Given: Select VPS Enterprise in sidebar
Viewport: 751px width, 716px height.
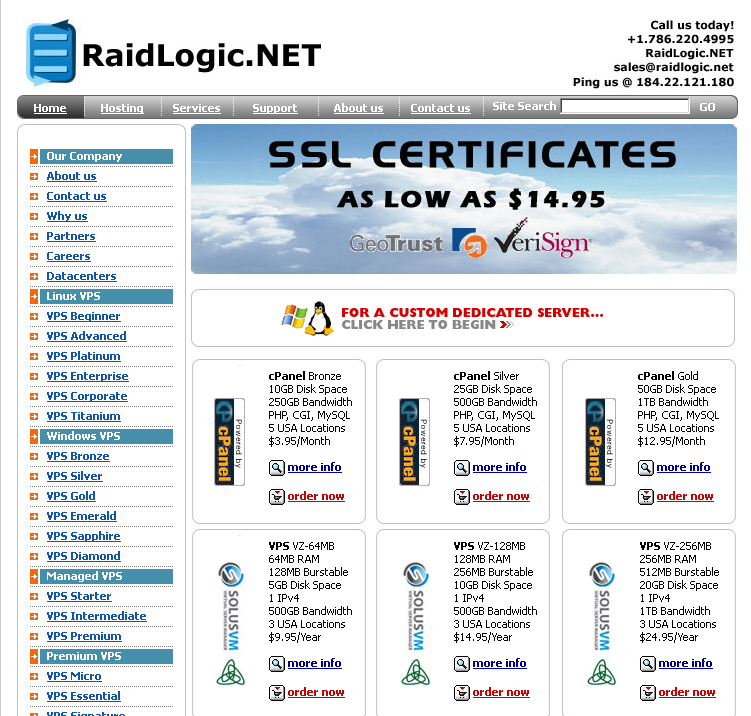Looking at the screenshot, I should point(87,376).
